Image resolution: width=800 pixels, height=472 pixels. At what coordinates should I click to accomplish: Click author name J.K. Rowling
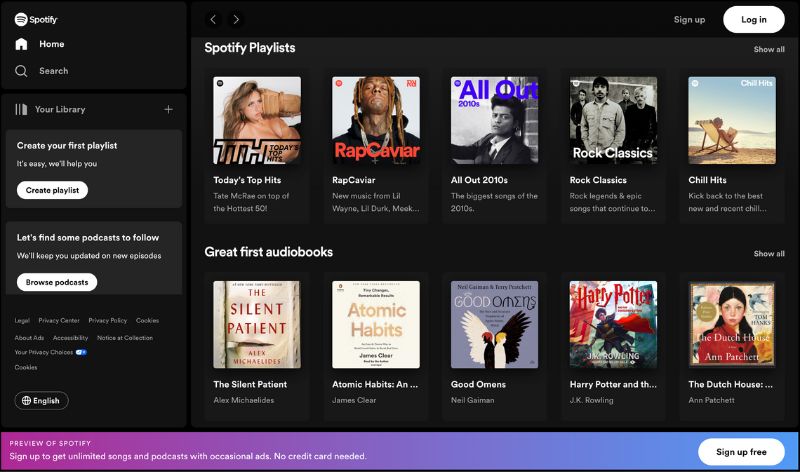coord(591,401)
